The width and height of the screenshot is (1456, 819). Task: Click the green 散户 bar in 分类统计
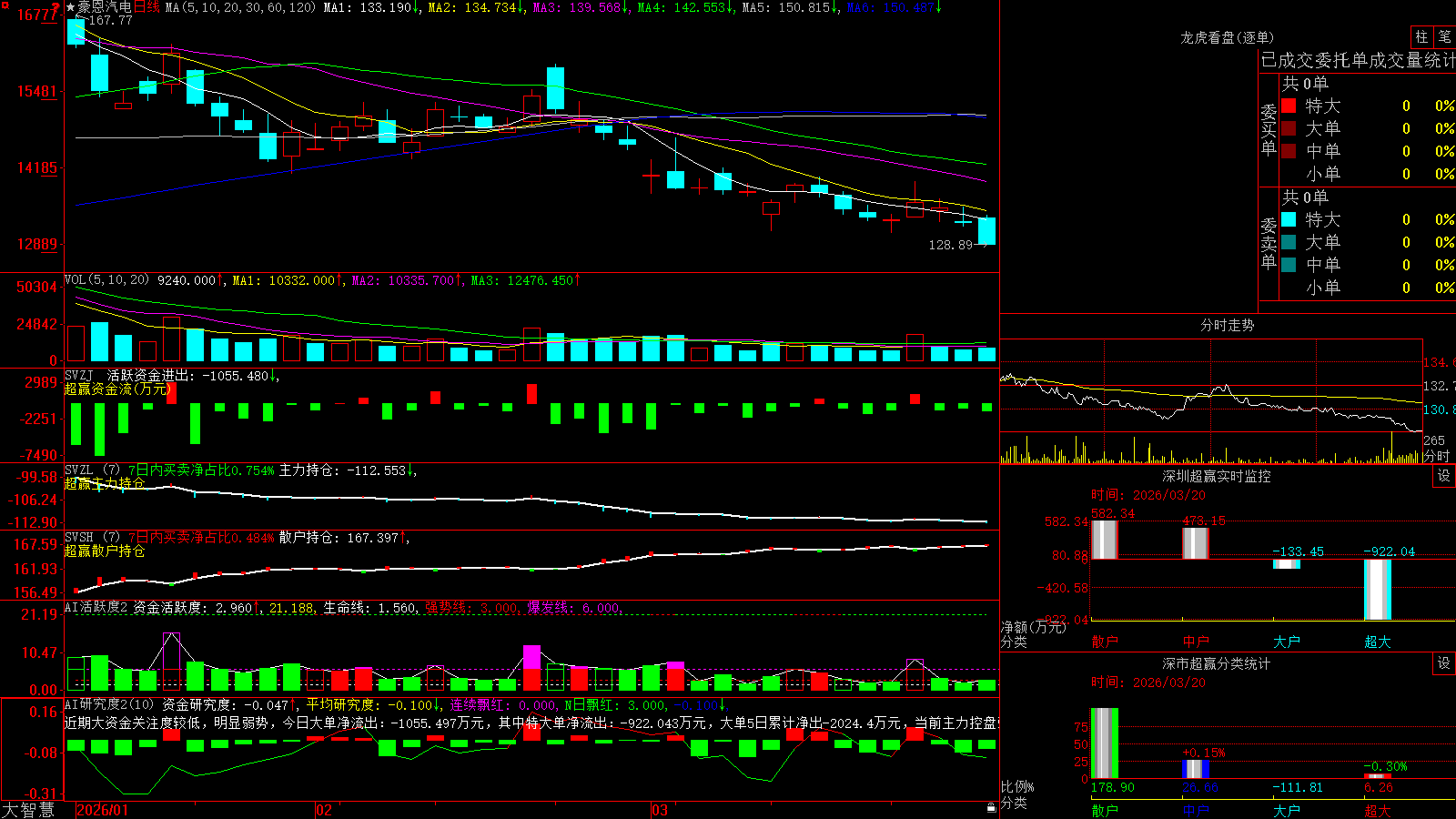pos(1104,743)
